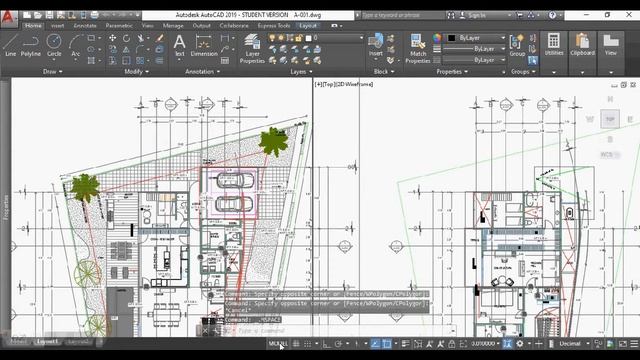Open the Annotate ribbon tab
This screenshot has height=360, width=640.
[x=85, y=25]
